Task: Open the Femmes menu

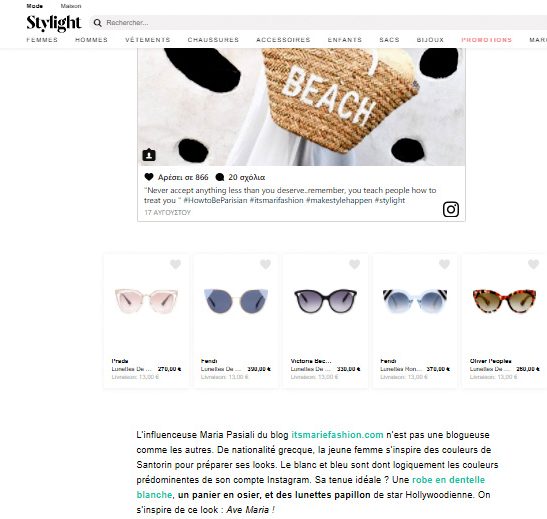Action: pos(42,40)
